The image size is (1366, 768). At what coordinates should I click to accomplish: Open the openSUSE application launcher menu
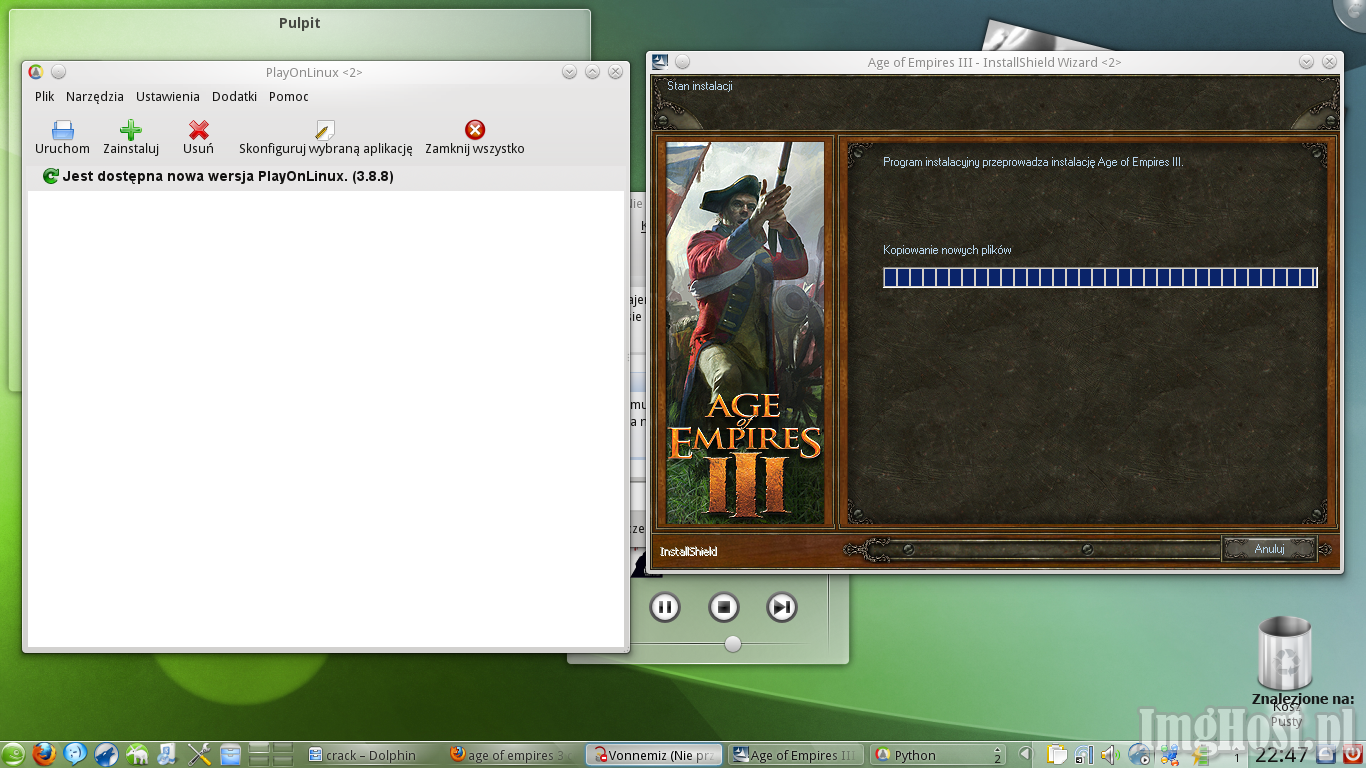click(x=13, y=755)
